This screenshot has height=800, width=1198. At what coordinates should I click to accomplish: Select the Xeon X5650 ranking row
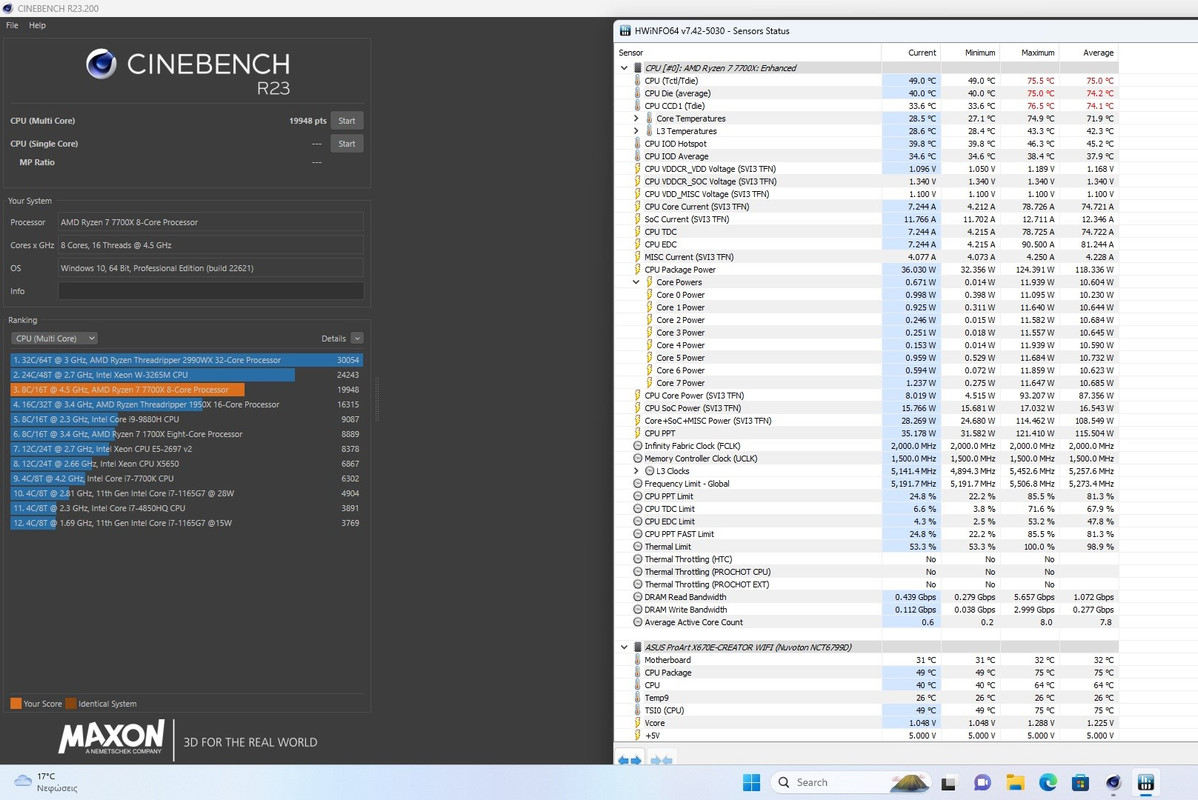pos(186,464)
